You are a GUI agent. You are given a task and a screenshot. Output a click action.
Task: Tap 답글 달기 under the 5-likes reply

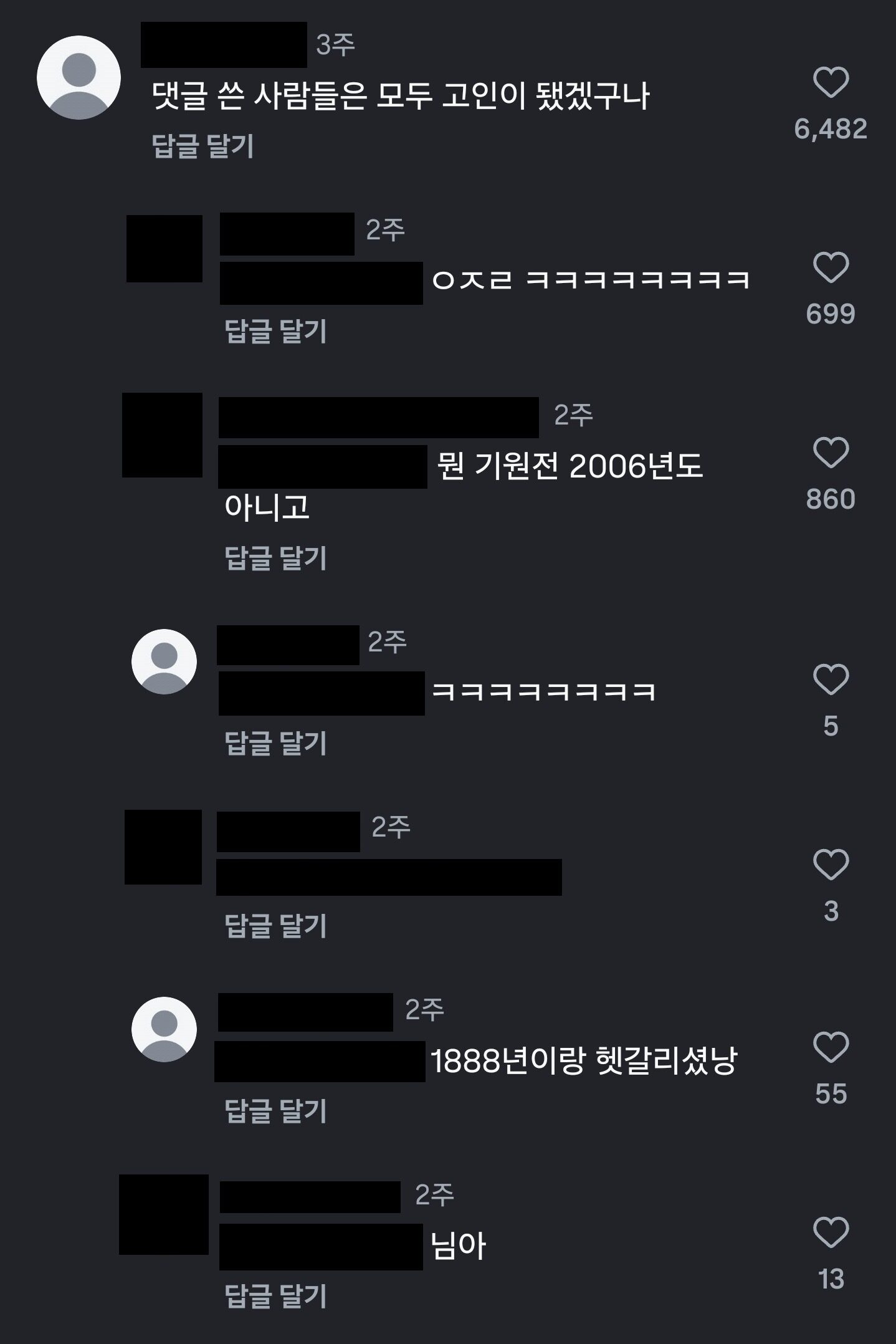(x=275, y=743)
